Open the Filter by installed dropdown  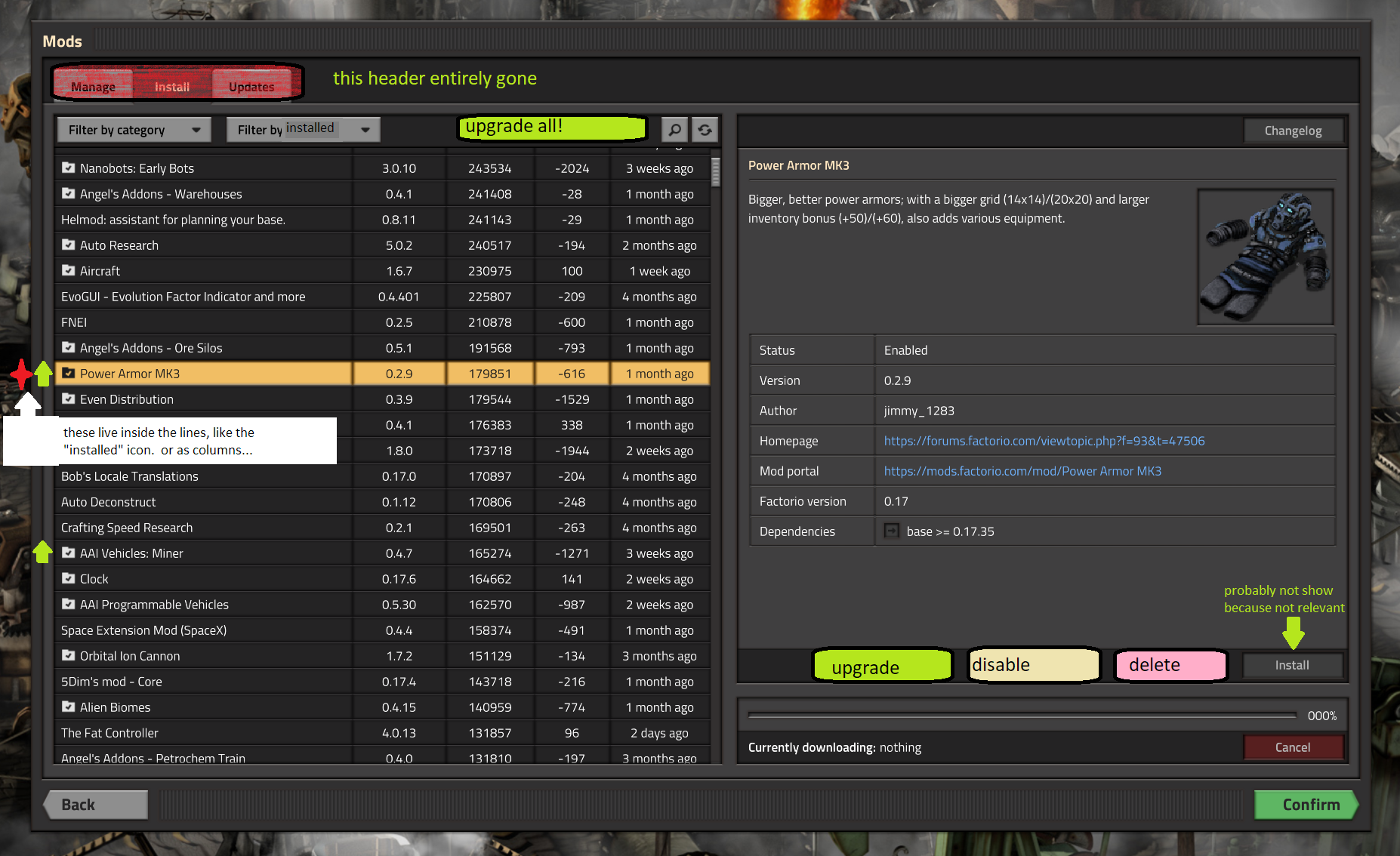(304, 130)
